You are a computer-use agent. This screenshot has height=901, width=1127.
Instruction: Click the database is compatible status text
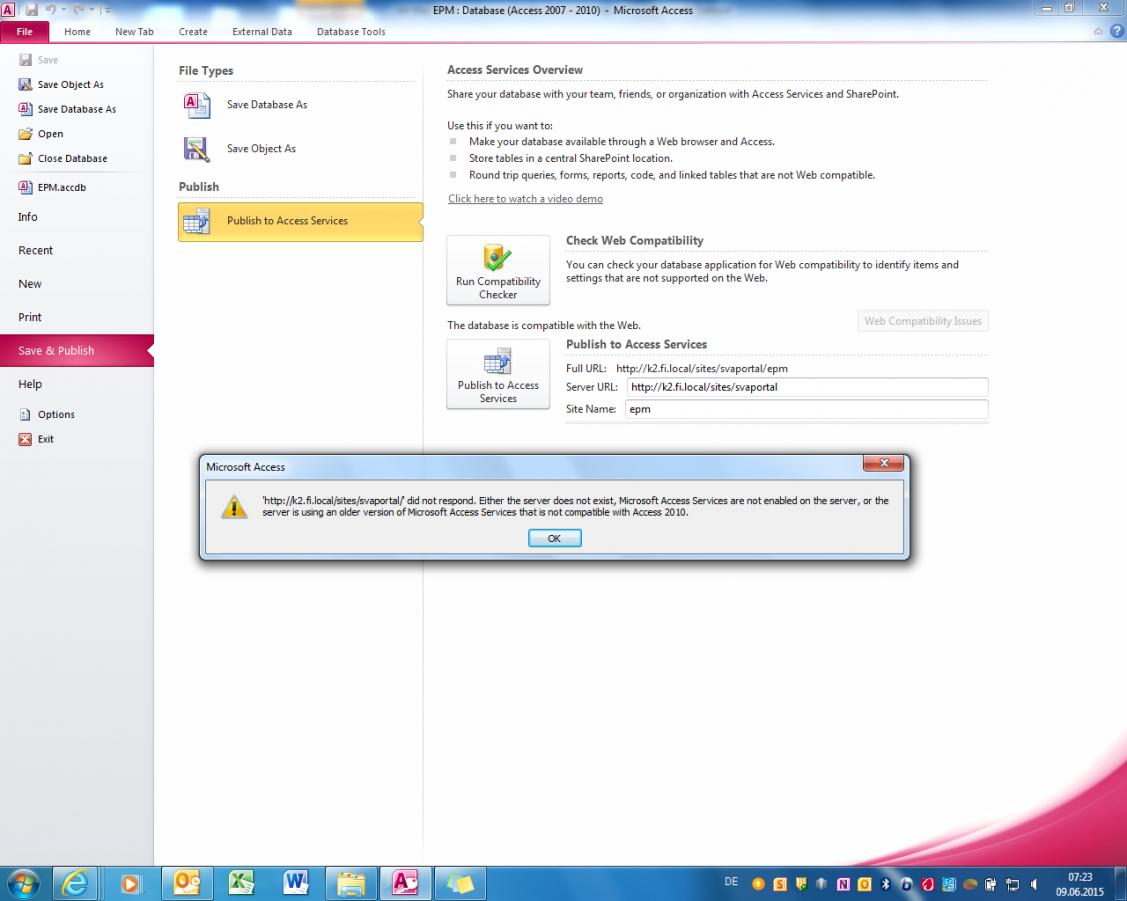pyautogui.click(x=543, y=325)
